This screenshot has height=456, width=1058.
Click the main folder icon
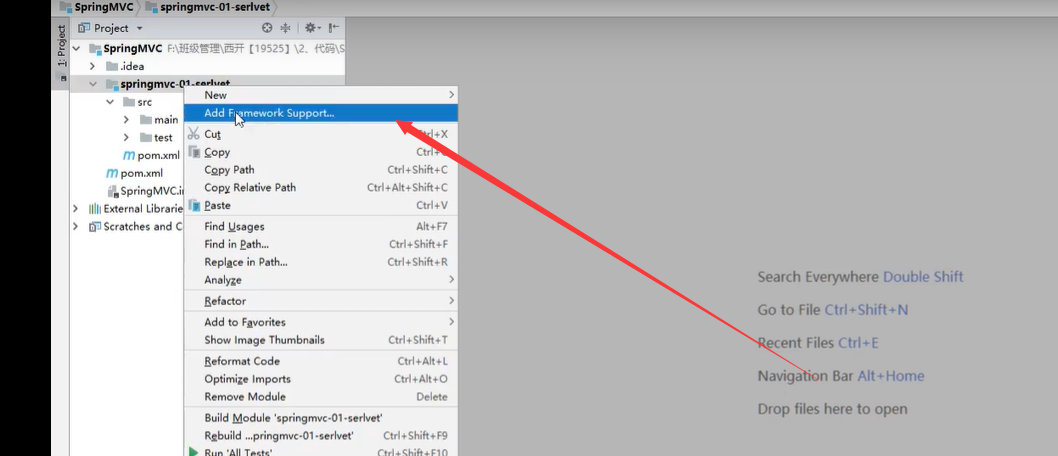(146, 119)
